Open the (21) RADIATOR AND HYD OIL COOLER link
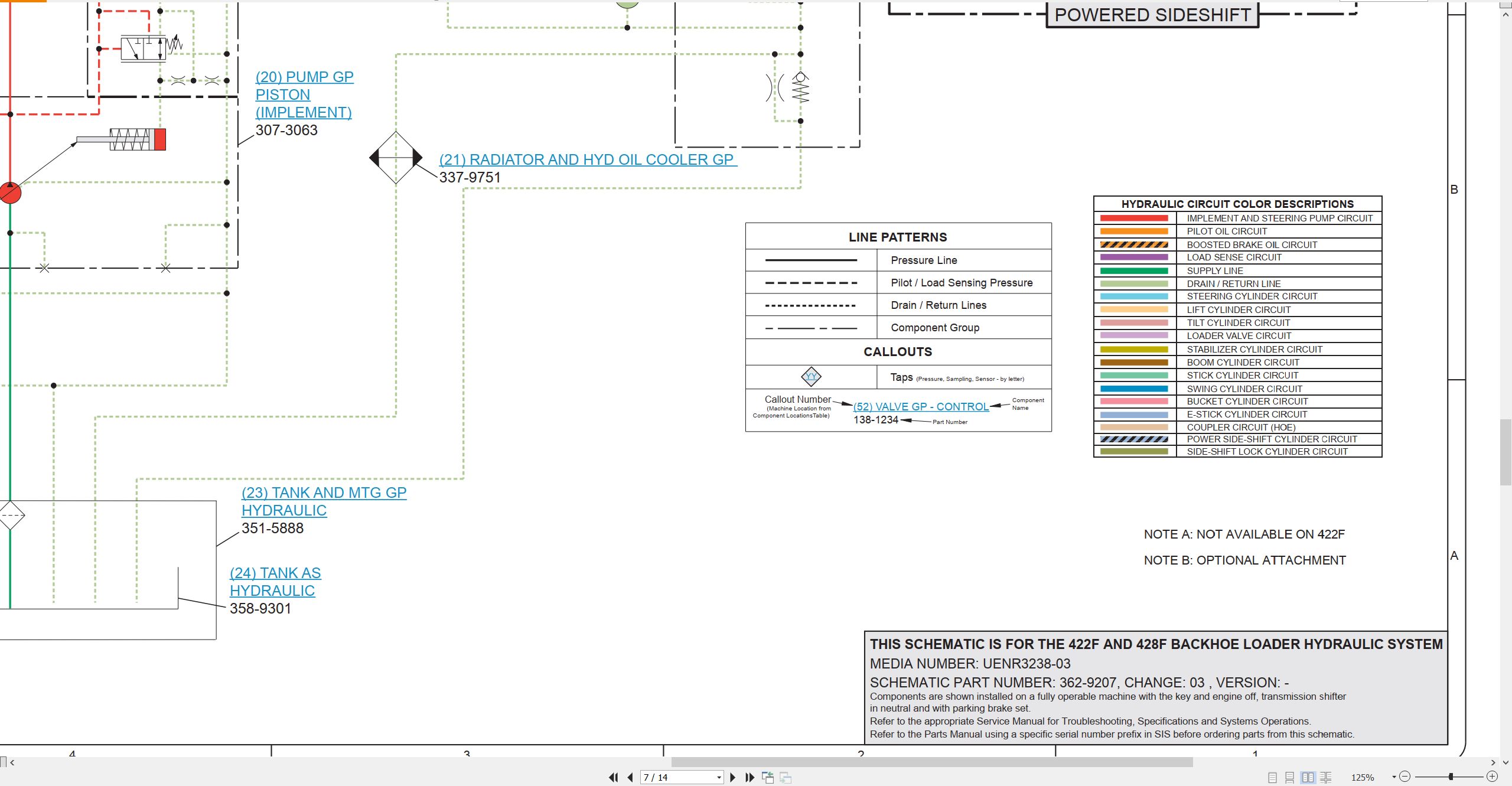 pos(588,159)
